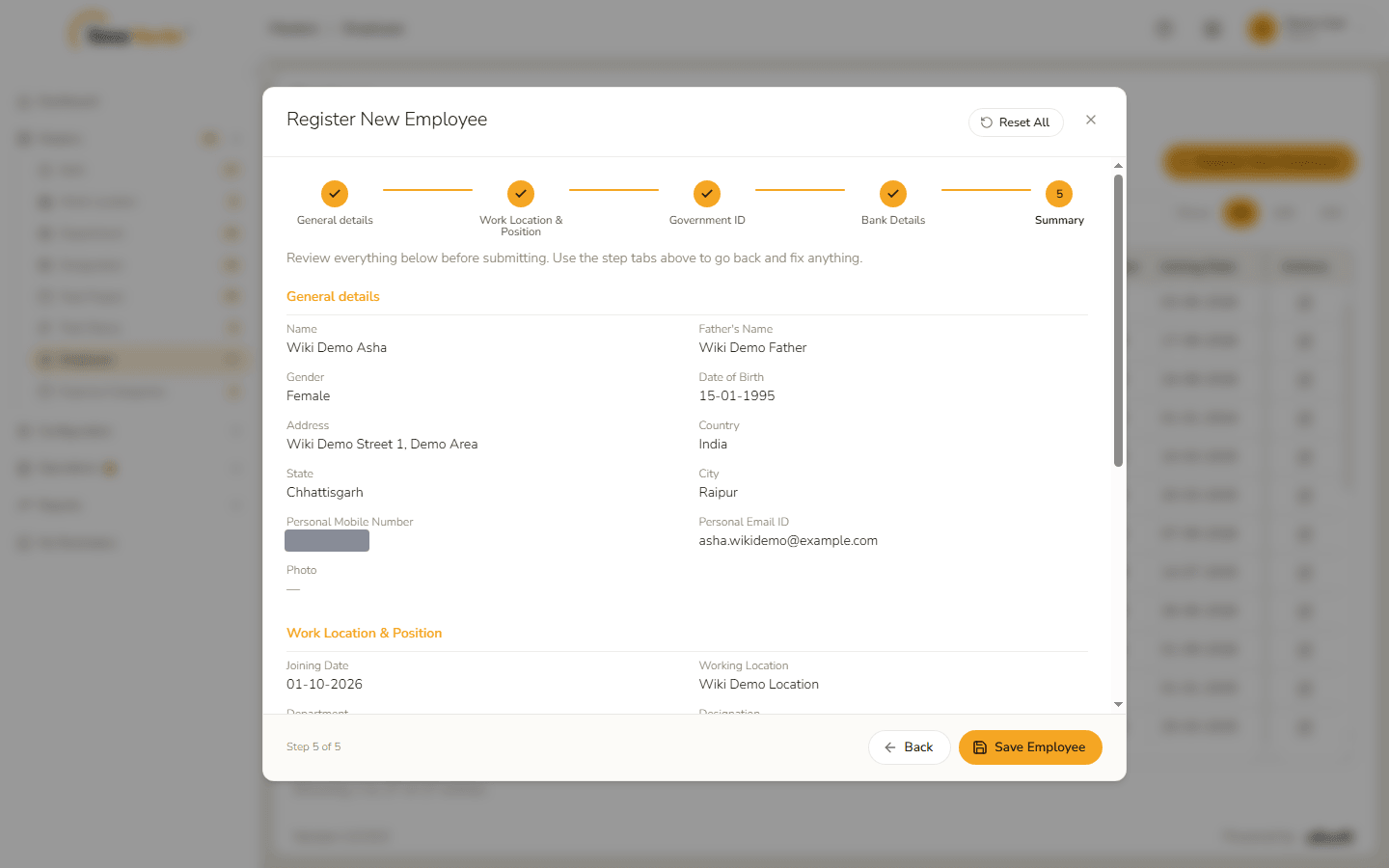Image resolution: width=1389 pixels, height=868 pixels.
Task: Go to Work Location & Position step icon
Action: tap(521, 194)
